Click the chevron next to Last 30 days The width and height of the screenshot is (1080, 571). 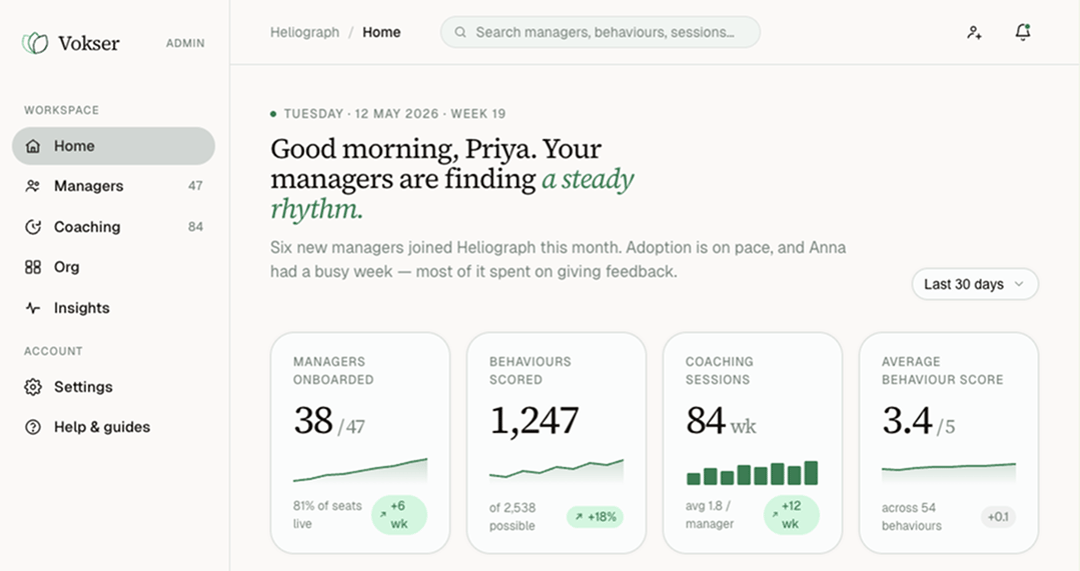pyautogui.click(x=1019, y=284)
